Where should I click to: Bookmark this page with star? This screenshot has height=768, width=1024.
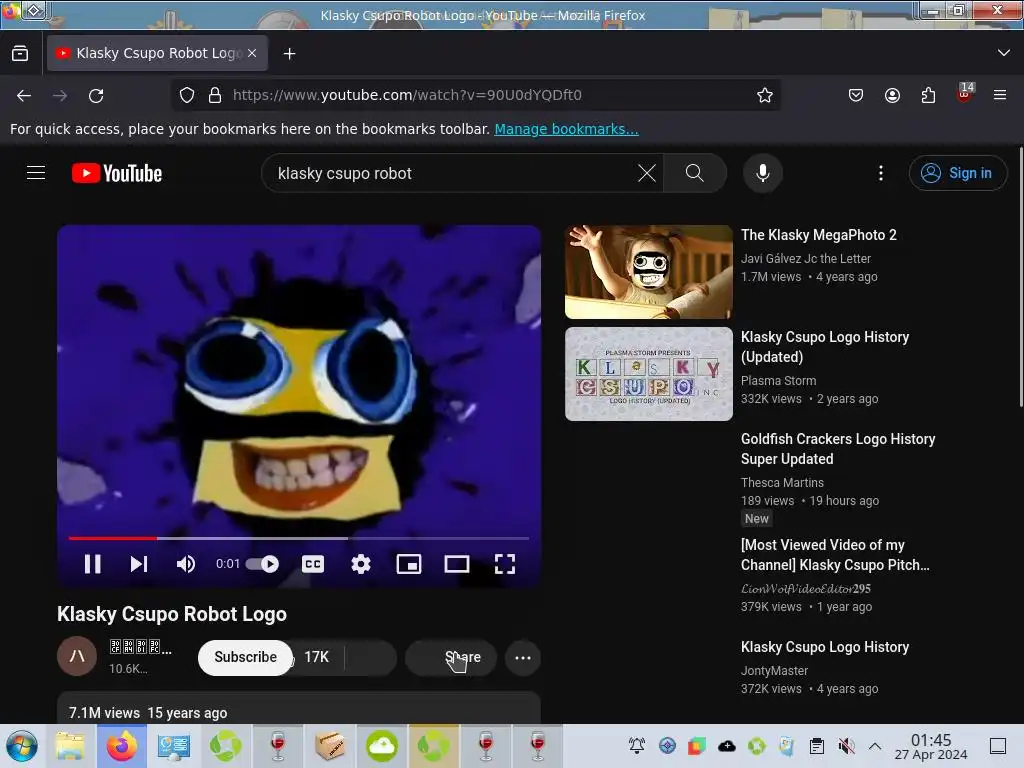point(765,95)
